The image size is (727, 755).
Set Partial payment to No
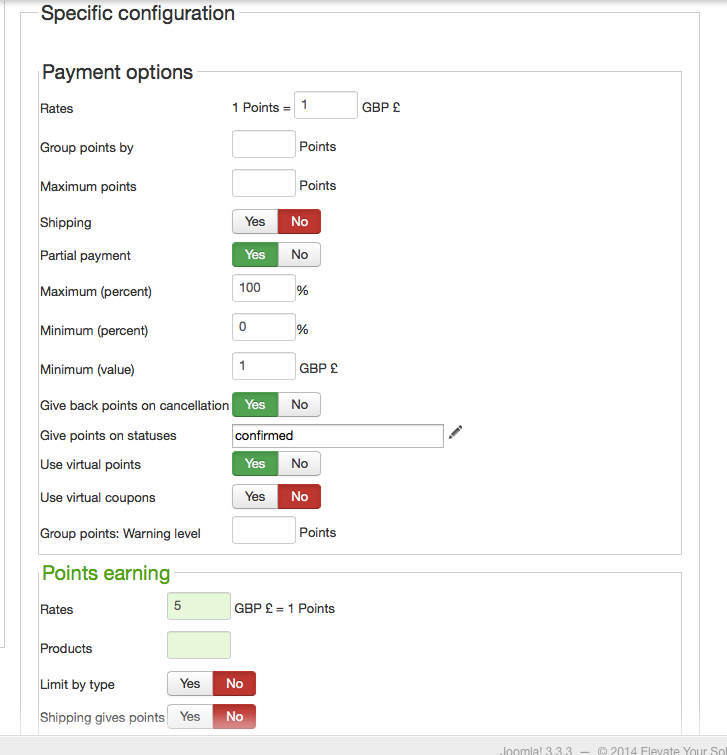click(x=299, y=255)
